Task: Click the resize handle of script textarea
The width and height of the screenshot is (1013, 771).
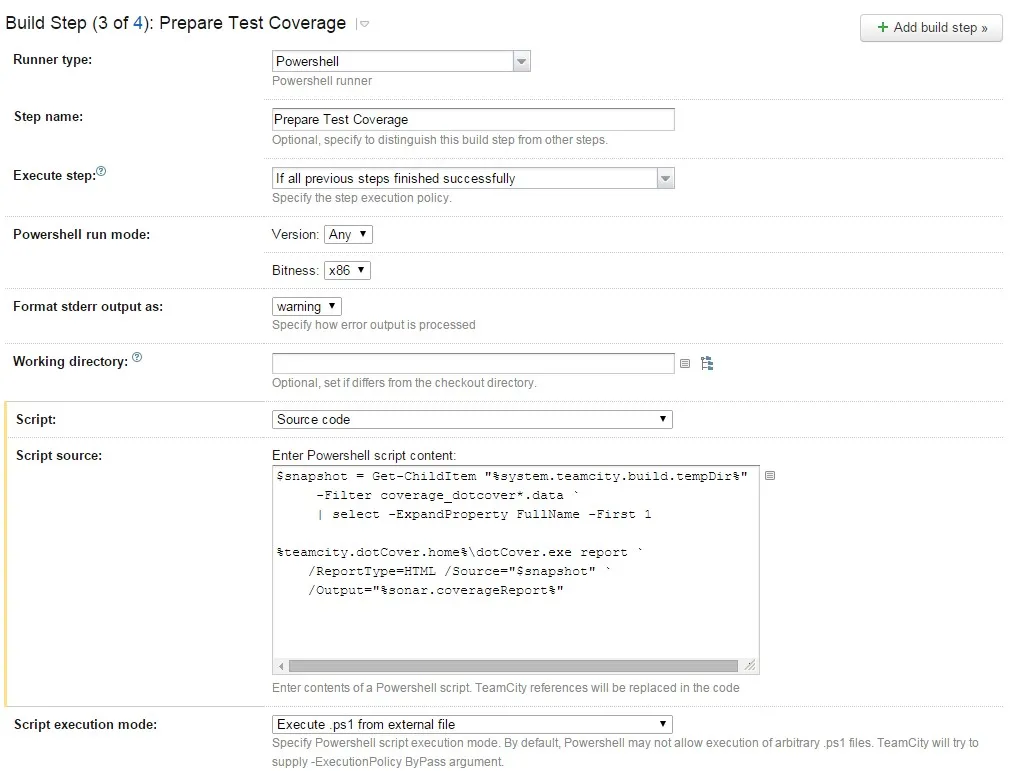Action: (750, 666)
